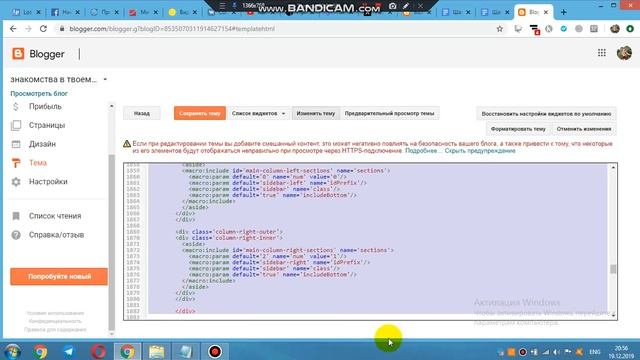Click Восстановить настройки виджетов по умолчанию

point(546,114)
